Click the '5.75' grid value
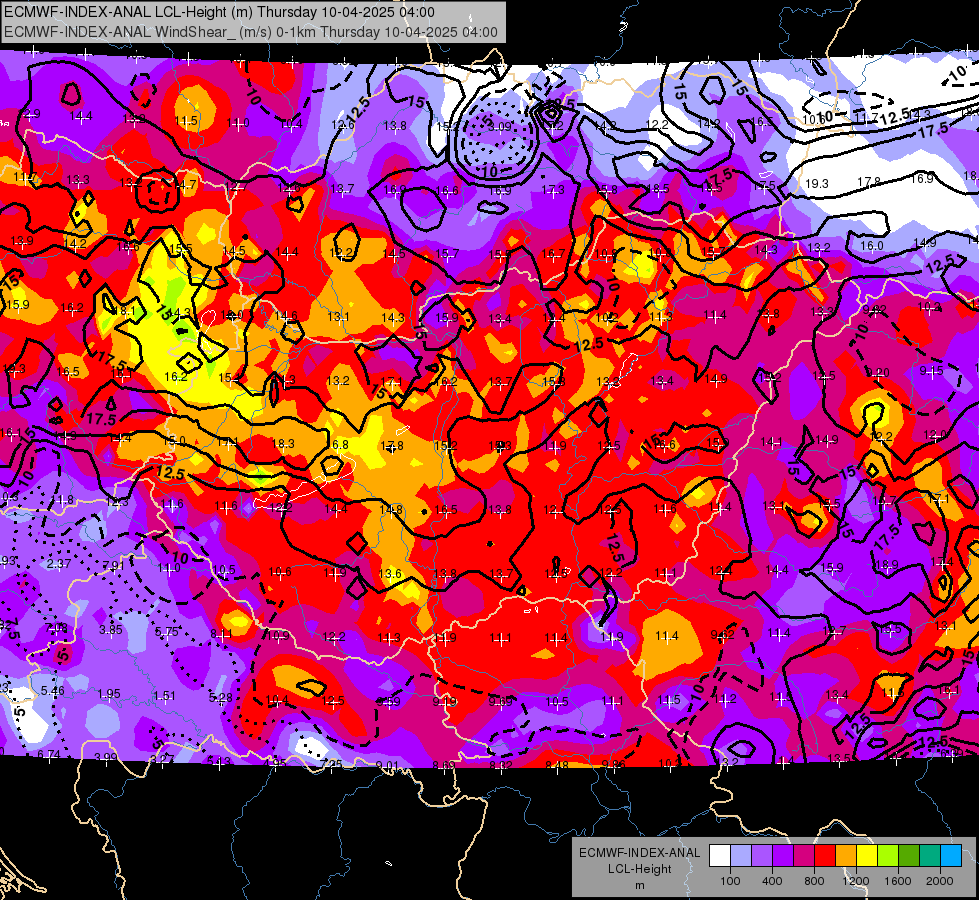 point(167,631)
